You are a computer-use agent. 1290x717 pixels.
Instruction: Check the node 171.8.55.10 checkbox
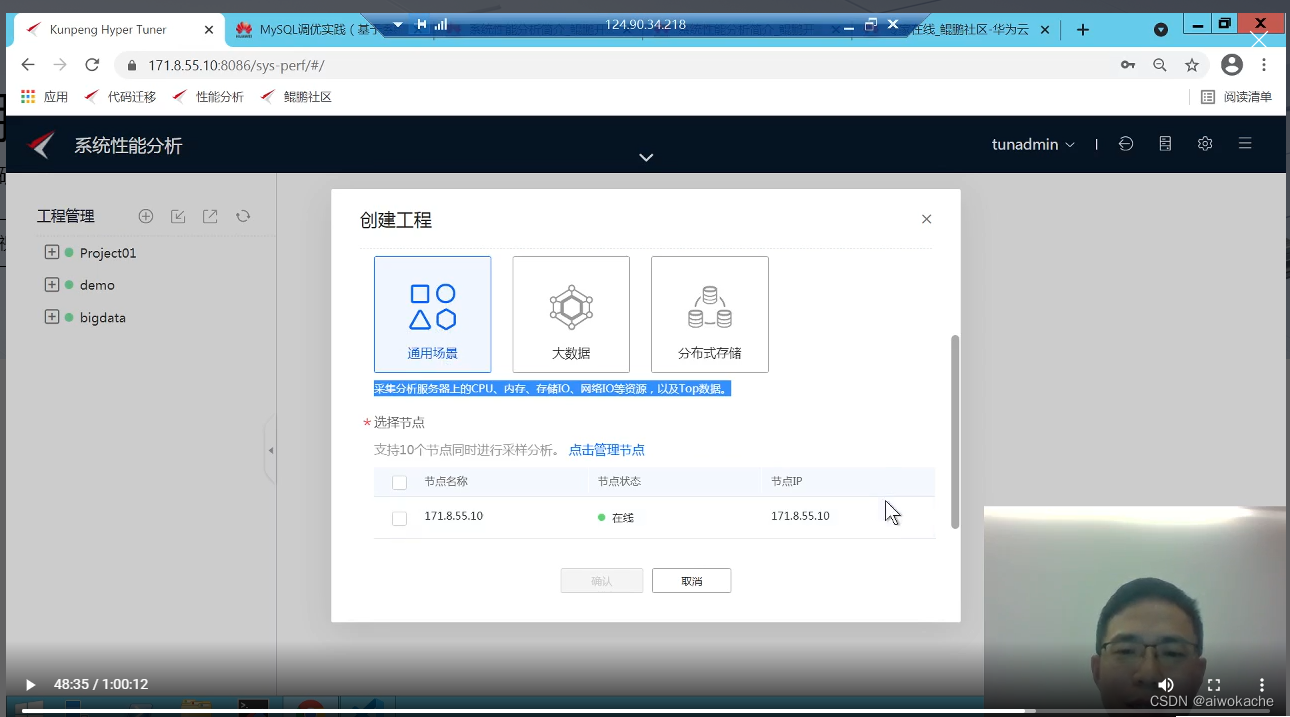pos(399,518)
